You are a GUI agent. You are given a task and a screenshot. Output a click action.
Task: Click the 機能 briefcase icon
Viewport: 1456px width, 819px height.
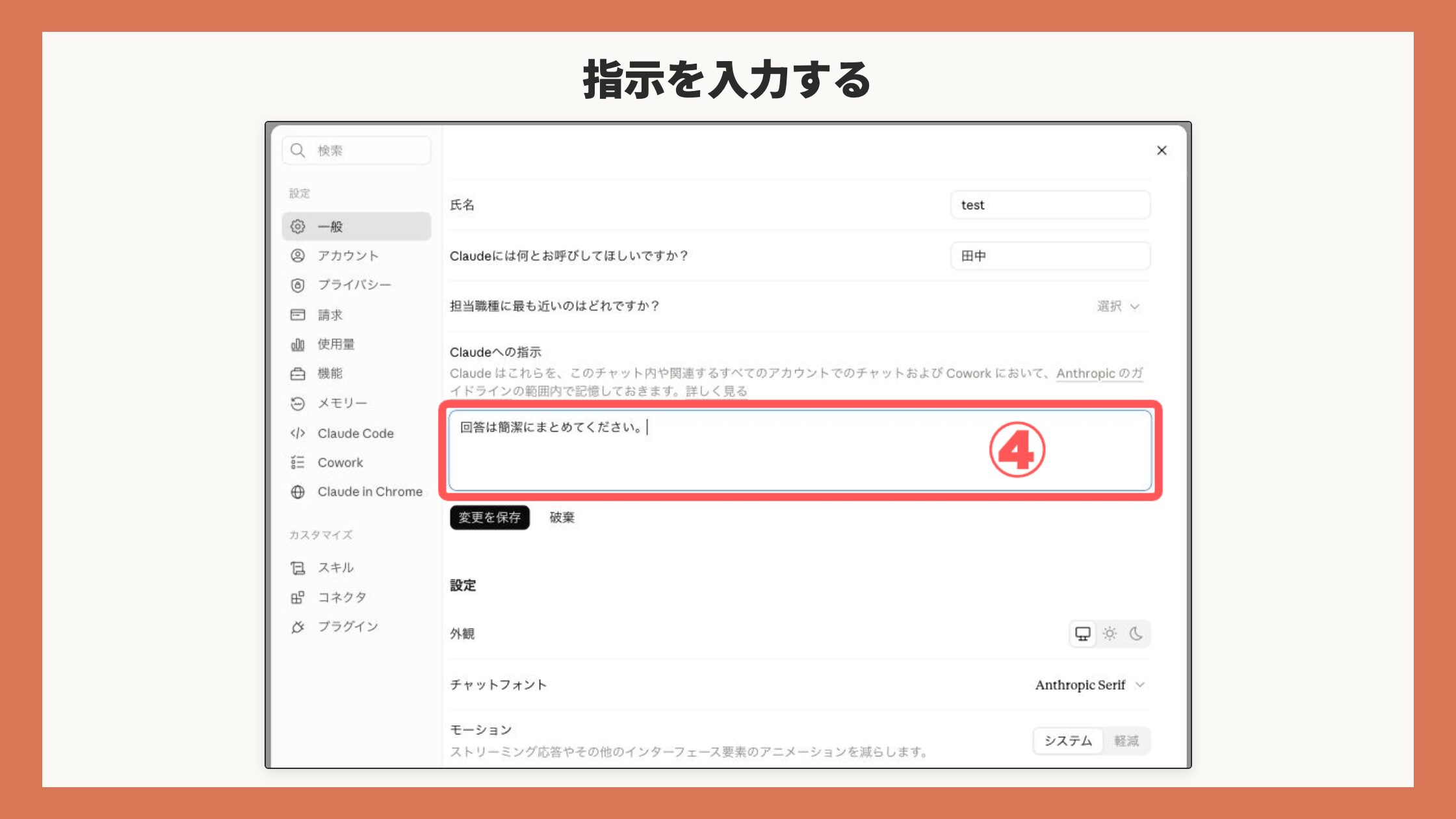[x=298, y=374]
